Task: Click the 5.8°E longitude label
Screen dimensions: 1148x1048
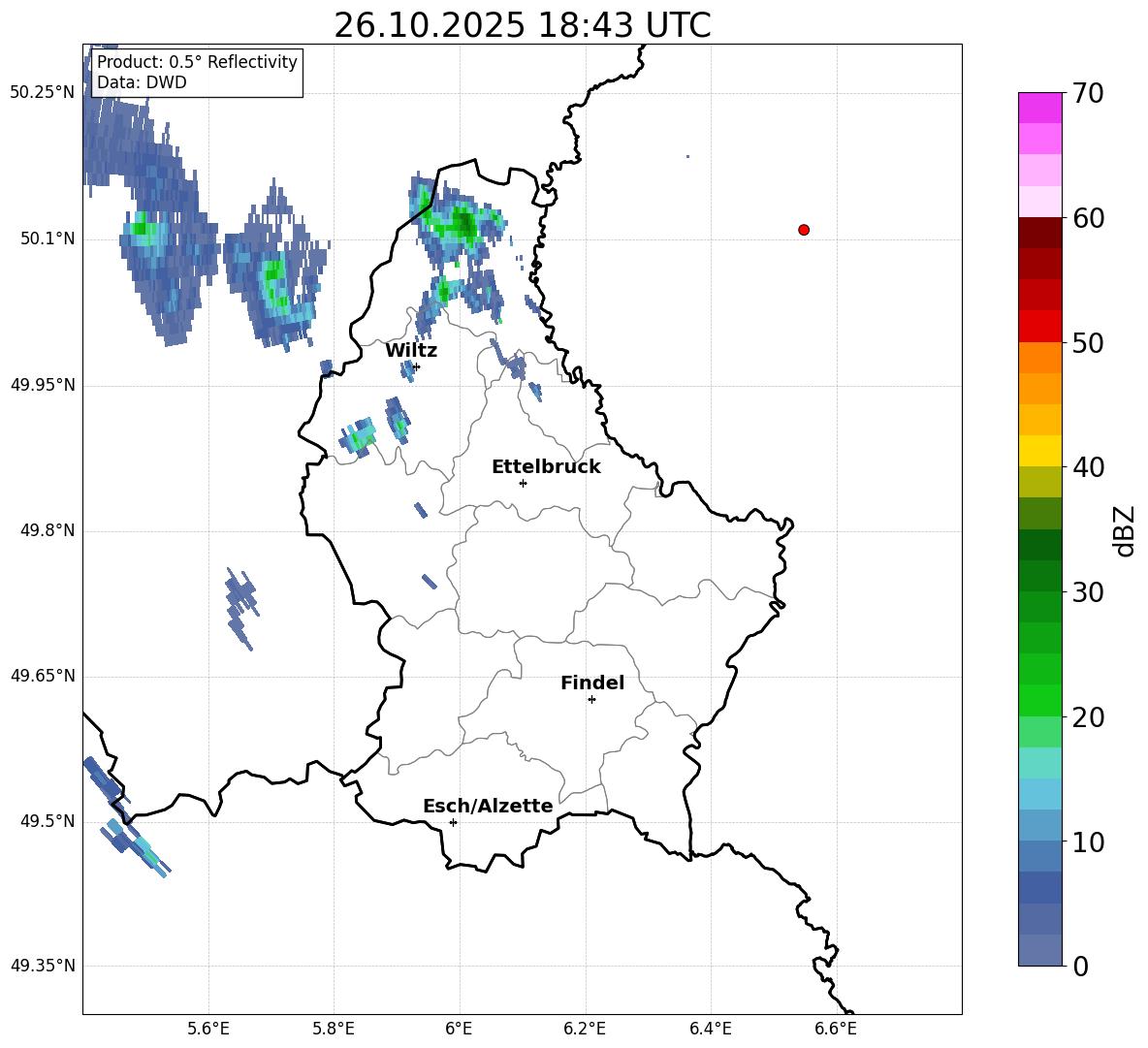Action: (x=334, y=1029)
